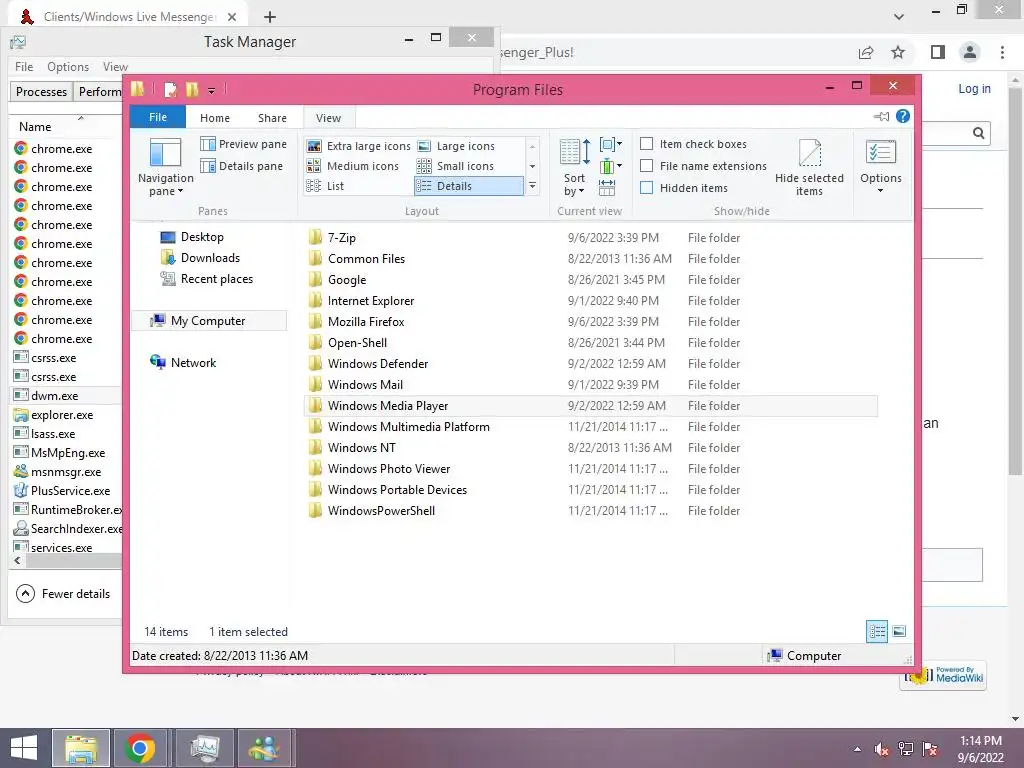The image size is (1024, 768).
Task: Click the Large icons view icon in status bar
Action: (899, 631)
